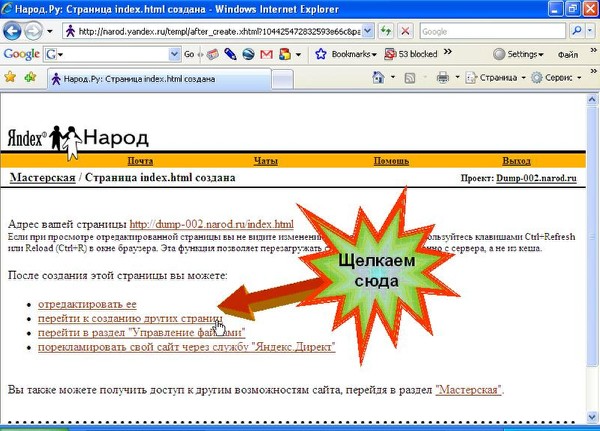Click the Internet Explorer title bar icon

point(7,8)
